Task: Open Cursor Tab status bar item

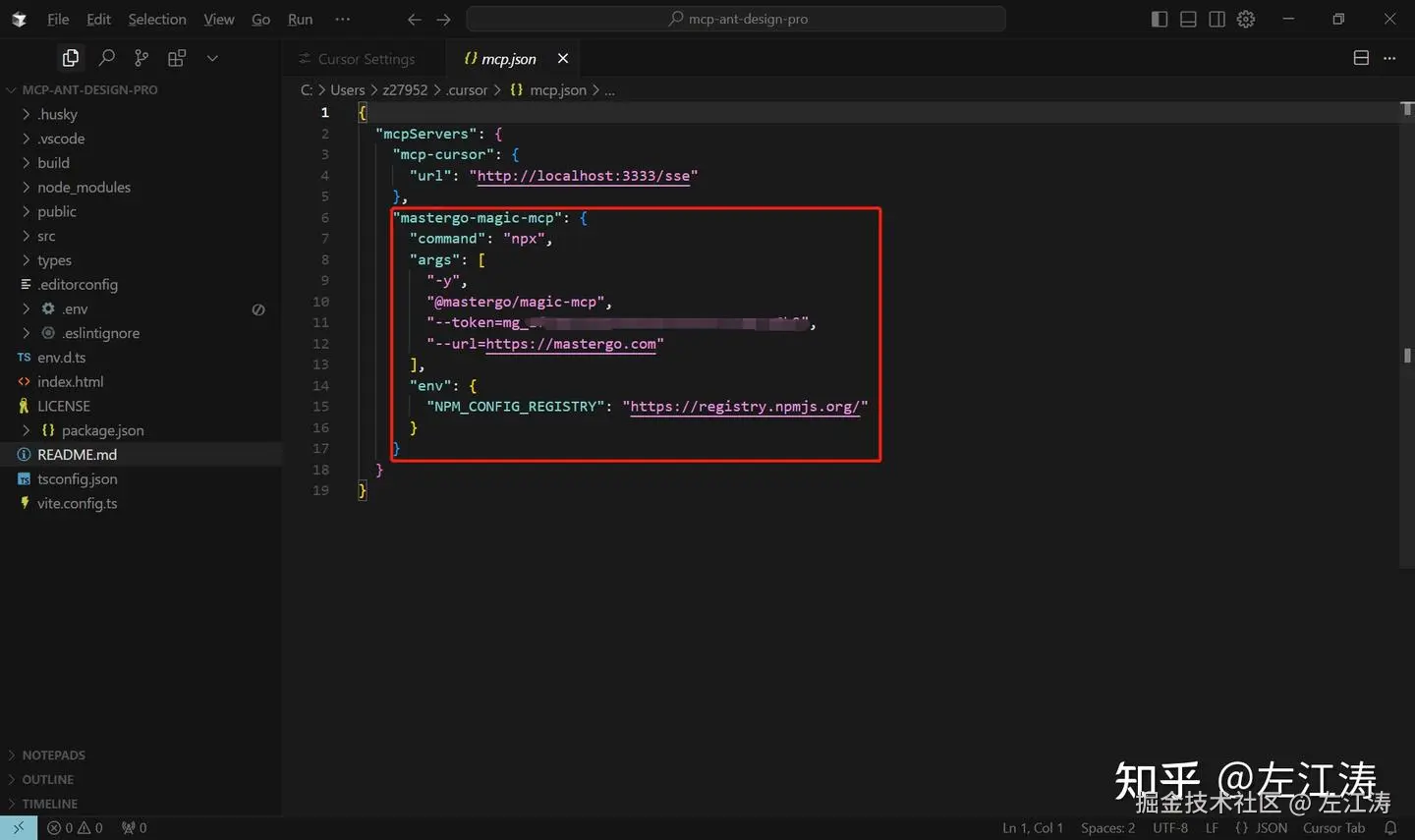Action: click(x=1333, y=828)
